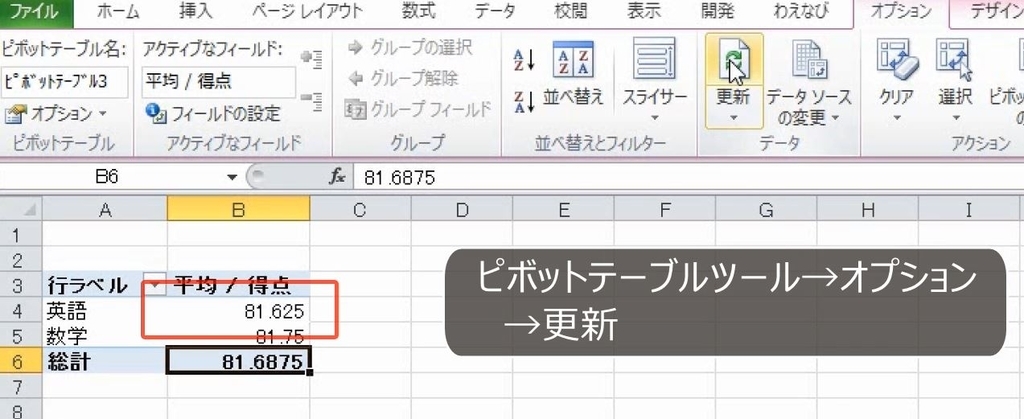Select row 6 header
Image resolution: width=1024 pixels, height=419 pixels.
coord(20,362)
